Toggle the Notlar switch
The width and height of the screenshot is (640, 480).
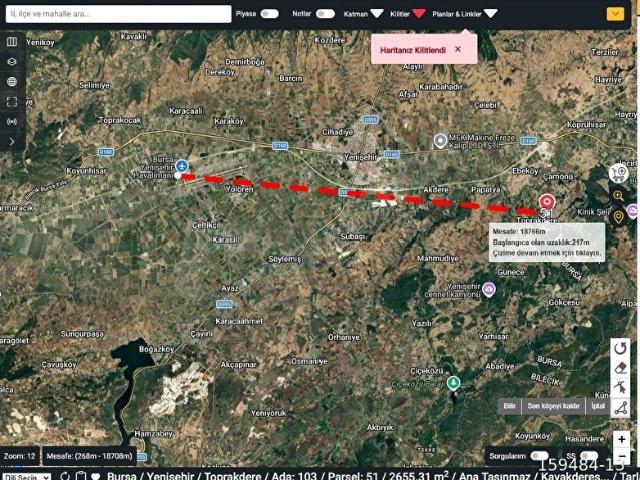[325, 14]
